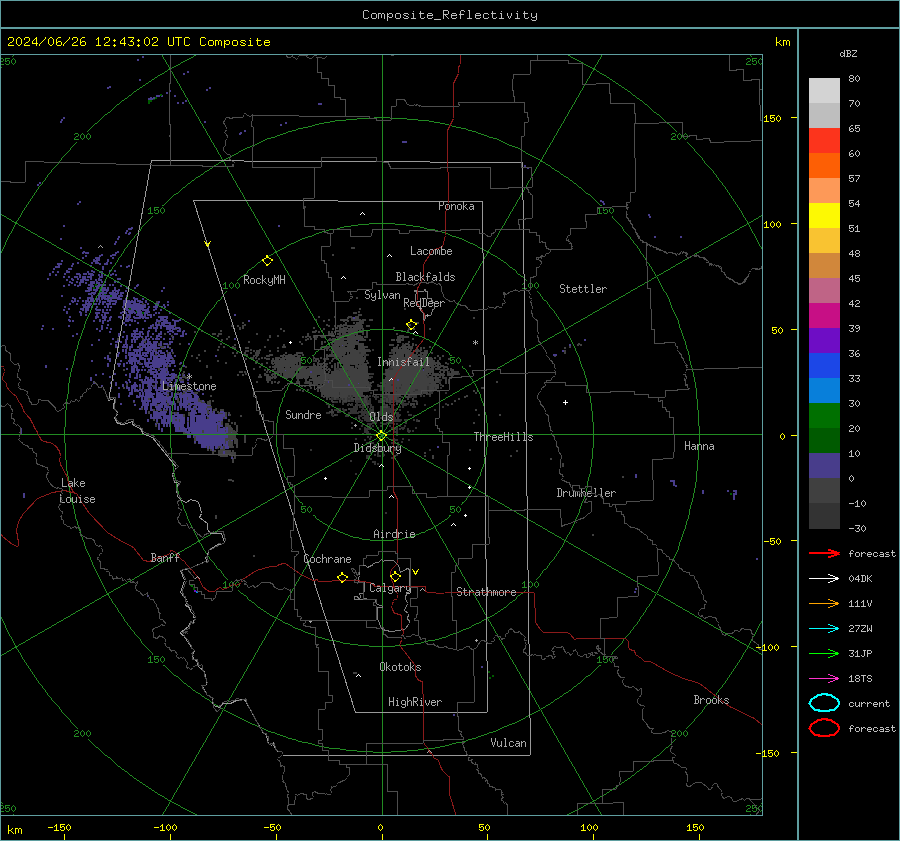Screen dimensions: 900x841
Task: Click the Okotoks city label
Action: pyautogui.click(x=400, y=667)
